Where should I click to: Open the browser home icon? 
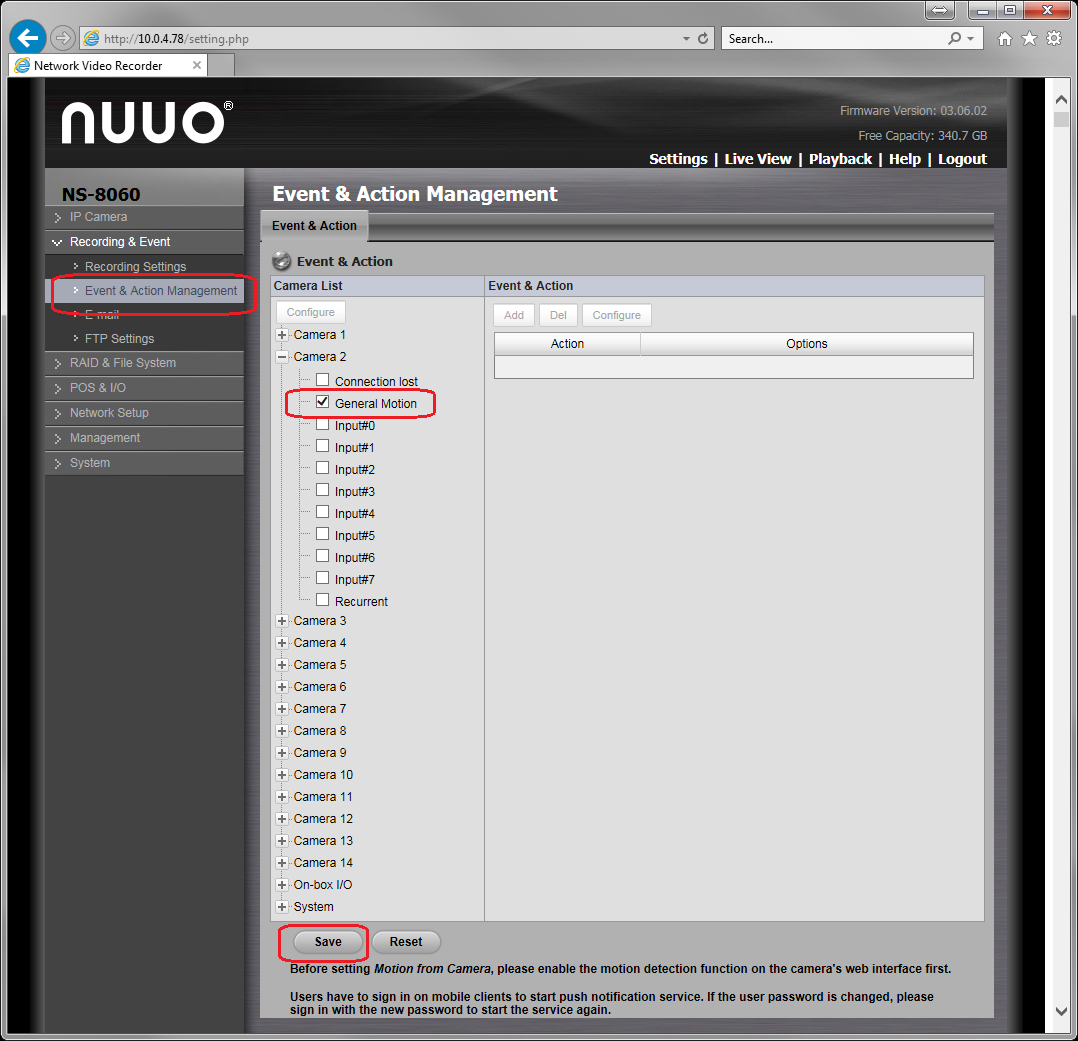(1005, 39)
